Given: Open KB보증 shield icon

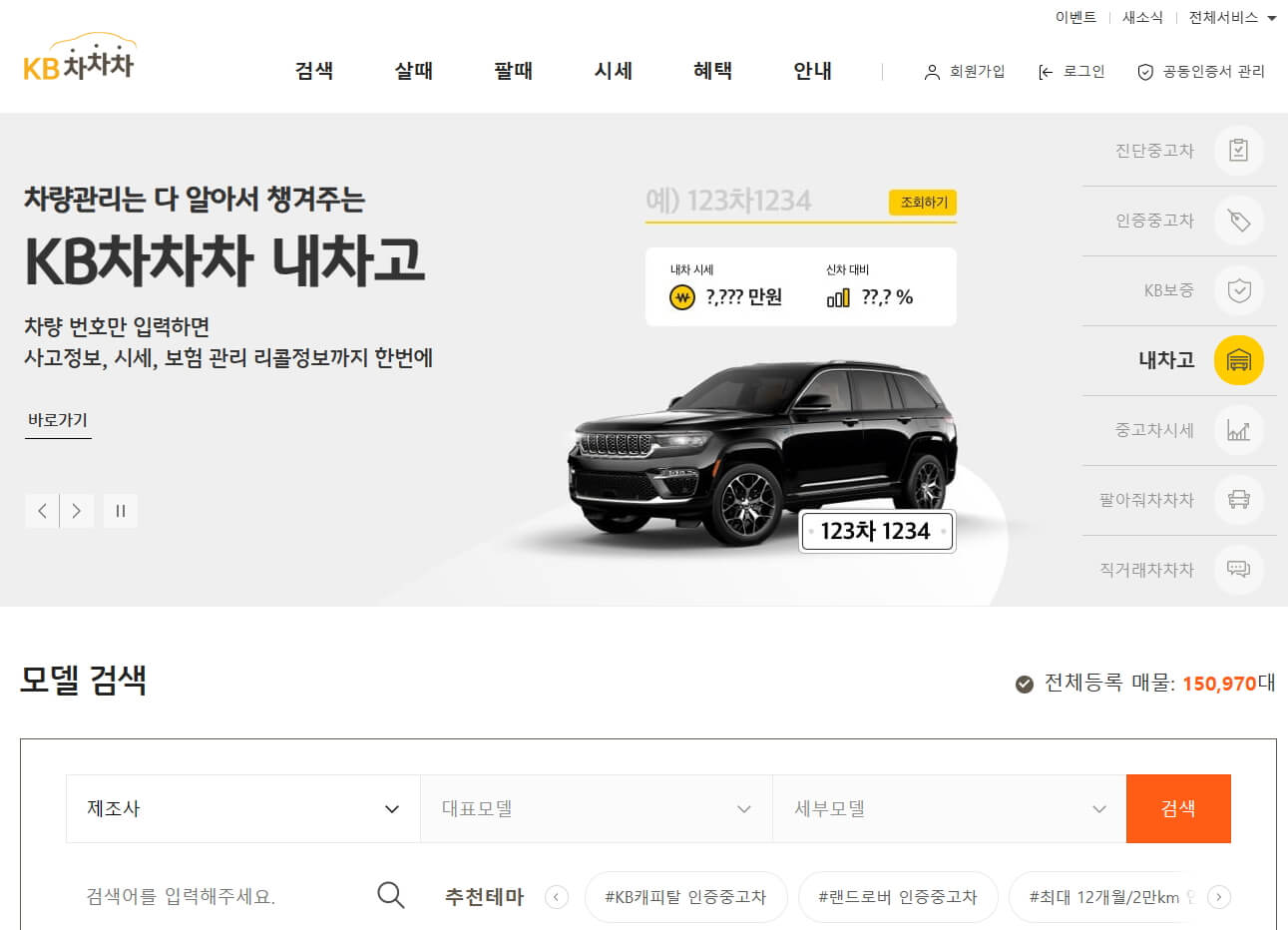Looking at the screenshot, I should [x=1238, y=290].
